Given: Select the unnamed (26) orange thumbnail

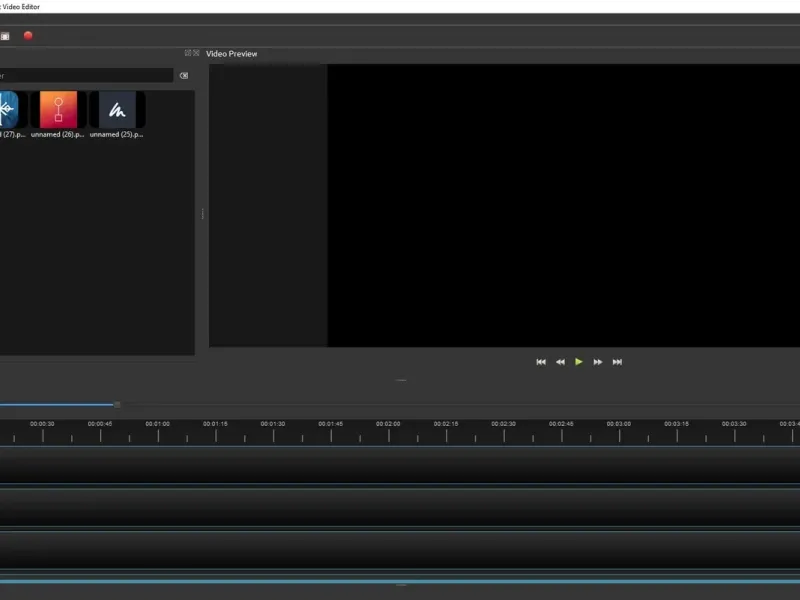Looking at the screenshot, I should (58, 110).
